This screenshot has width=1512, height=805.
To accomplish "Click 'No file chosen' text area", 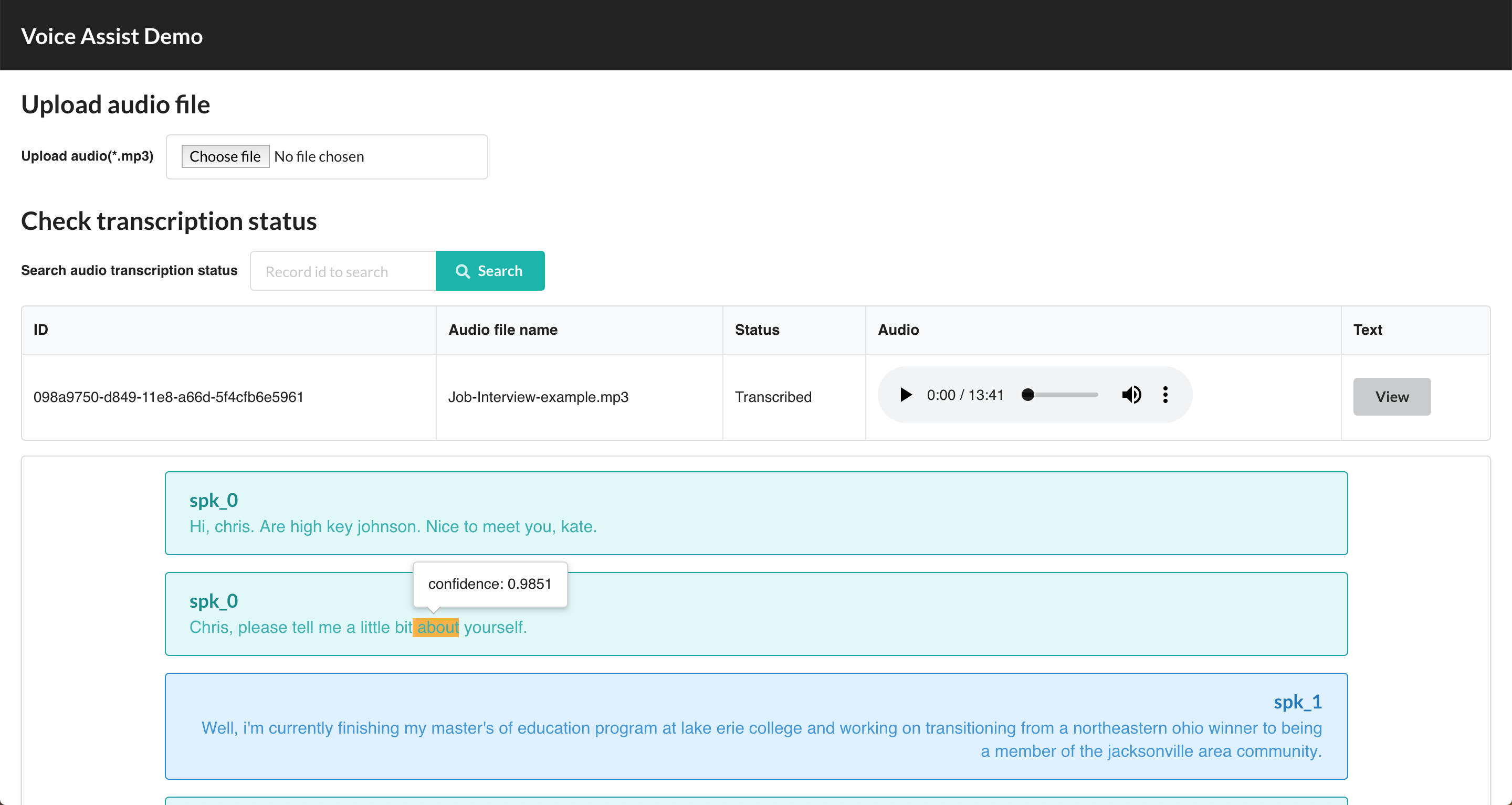I will coord(319,157).
